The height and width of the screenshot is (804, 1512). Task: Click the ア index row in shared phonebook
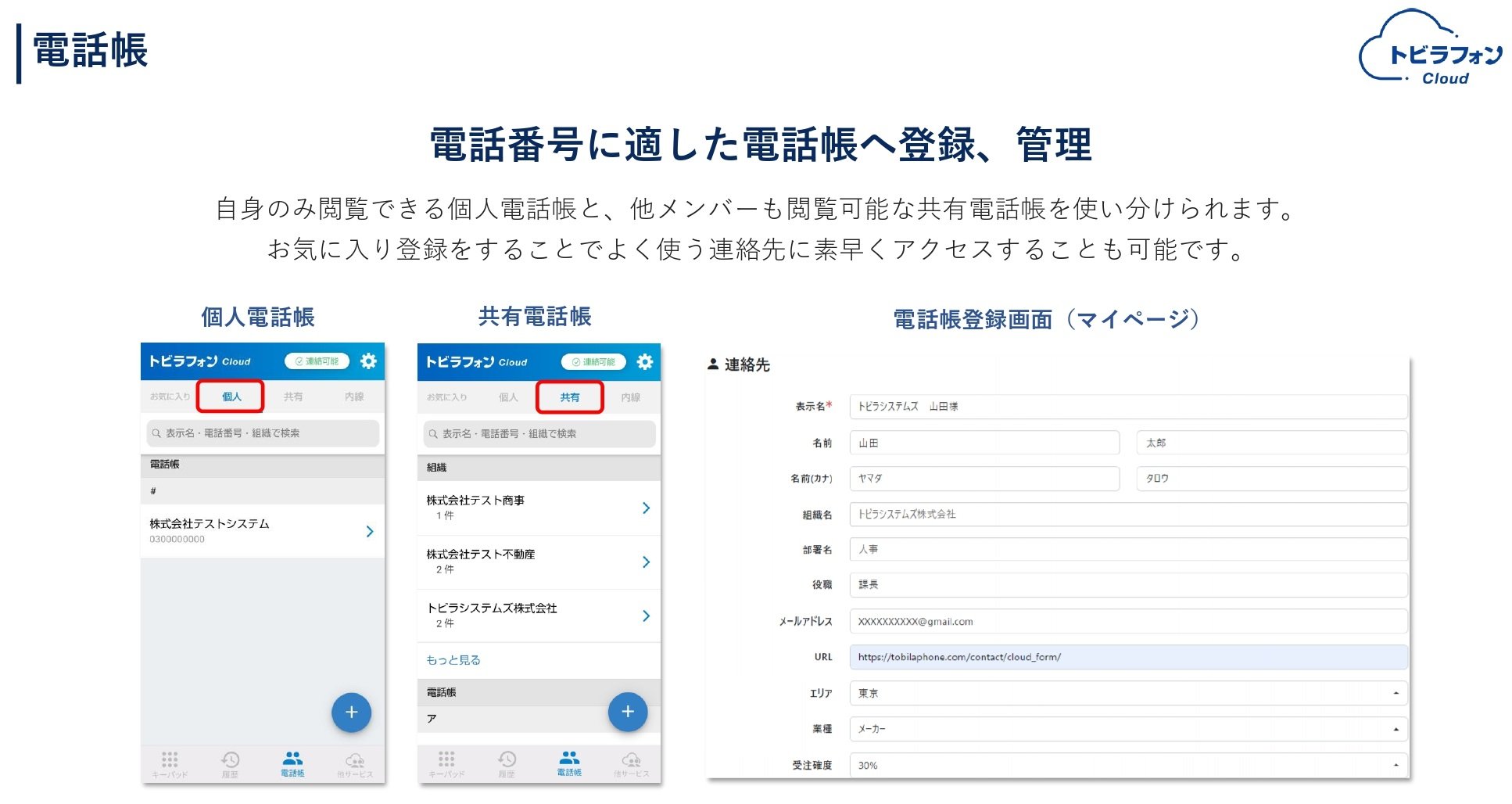coord(539,720)
